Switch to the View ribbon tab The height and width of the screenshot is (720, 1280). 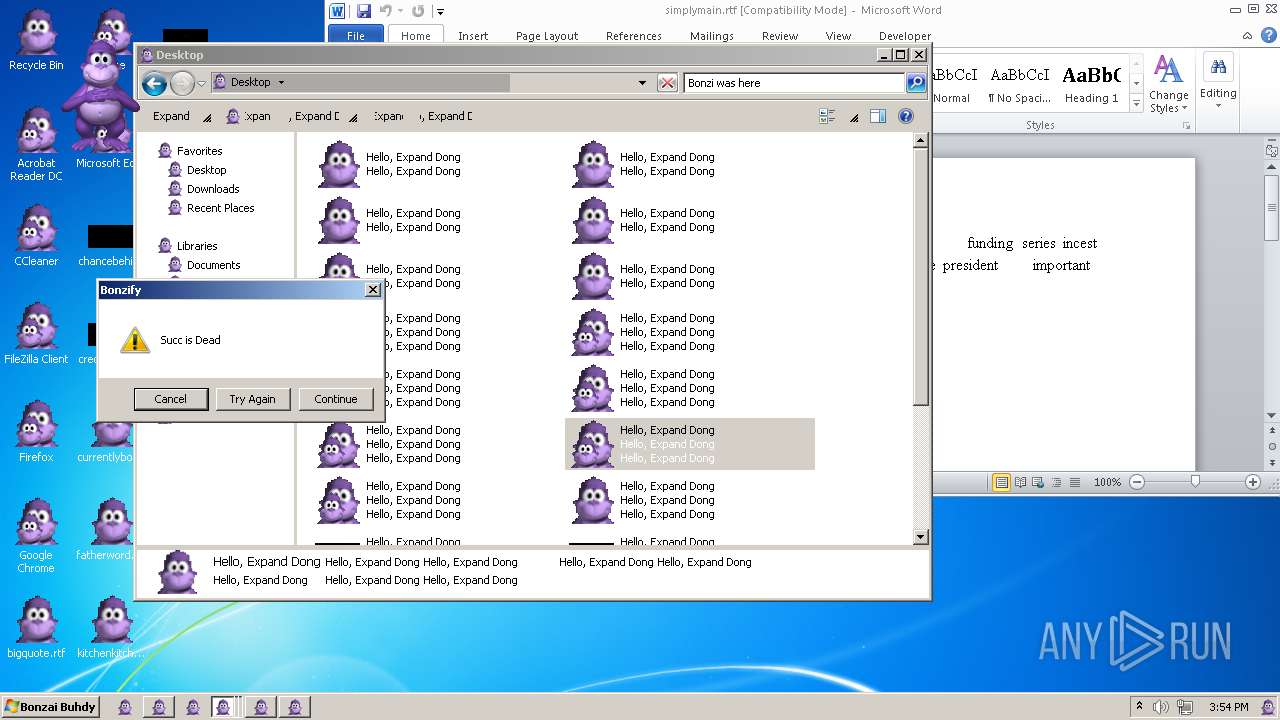pyautogui.click(x=838, y=35)
